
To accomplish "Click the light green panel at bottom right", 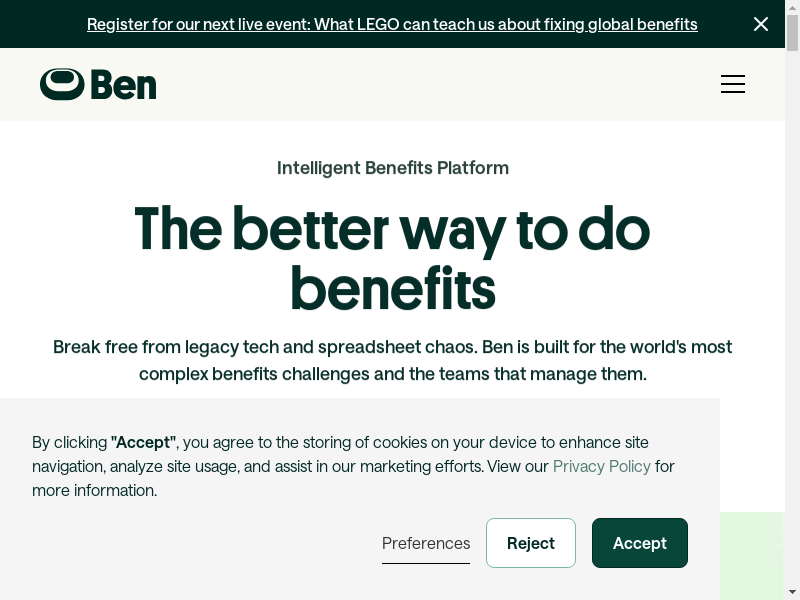I will (x=752, y=555).
